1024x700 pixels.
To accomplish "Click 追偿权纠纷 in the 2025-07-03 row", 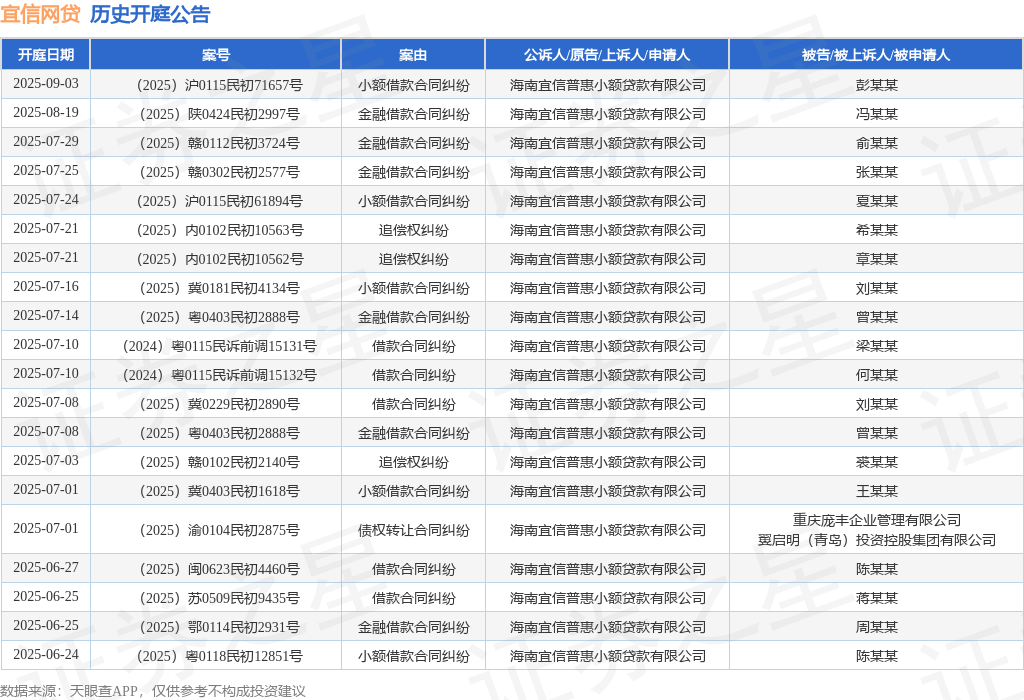I will (x=413, y=462).
